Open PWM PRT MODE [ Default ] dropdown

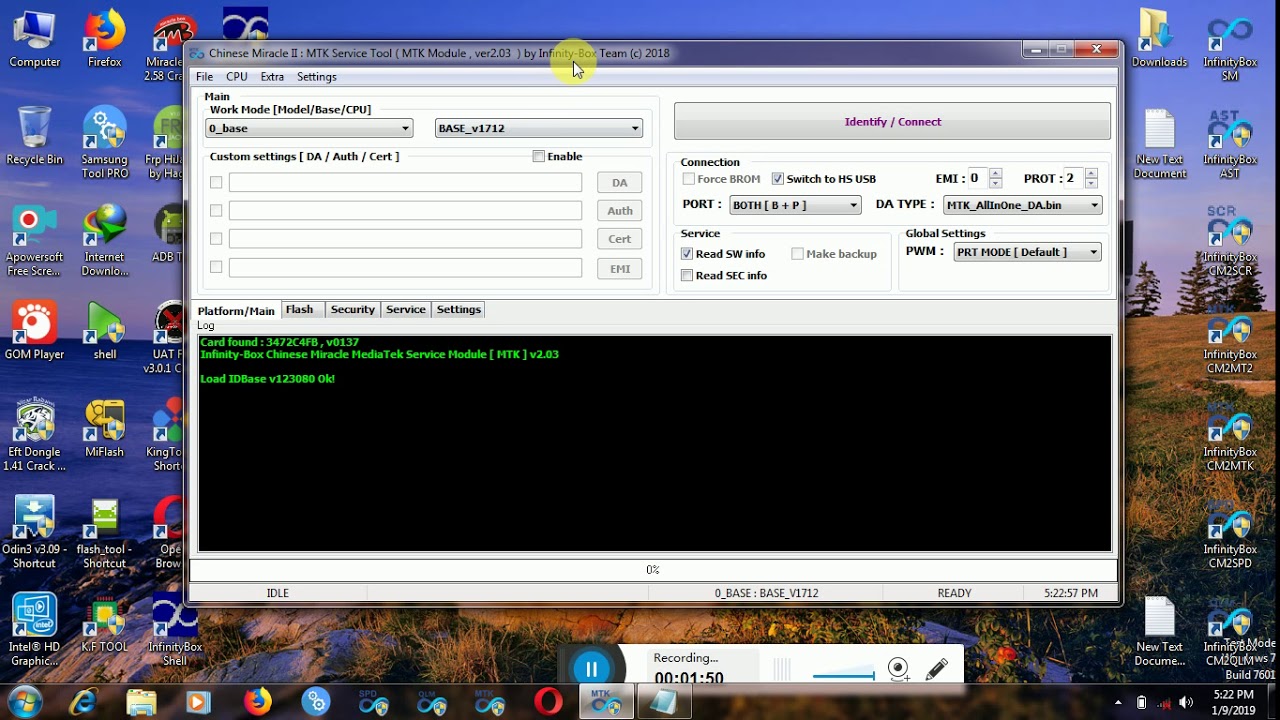[x=1027, y=252]
